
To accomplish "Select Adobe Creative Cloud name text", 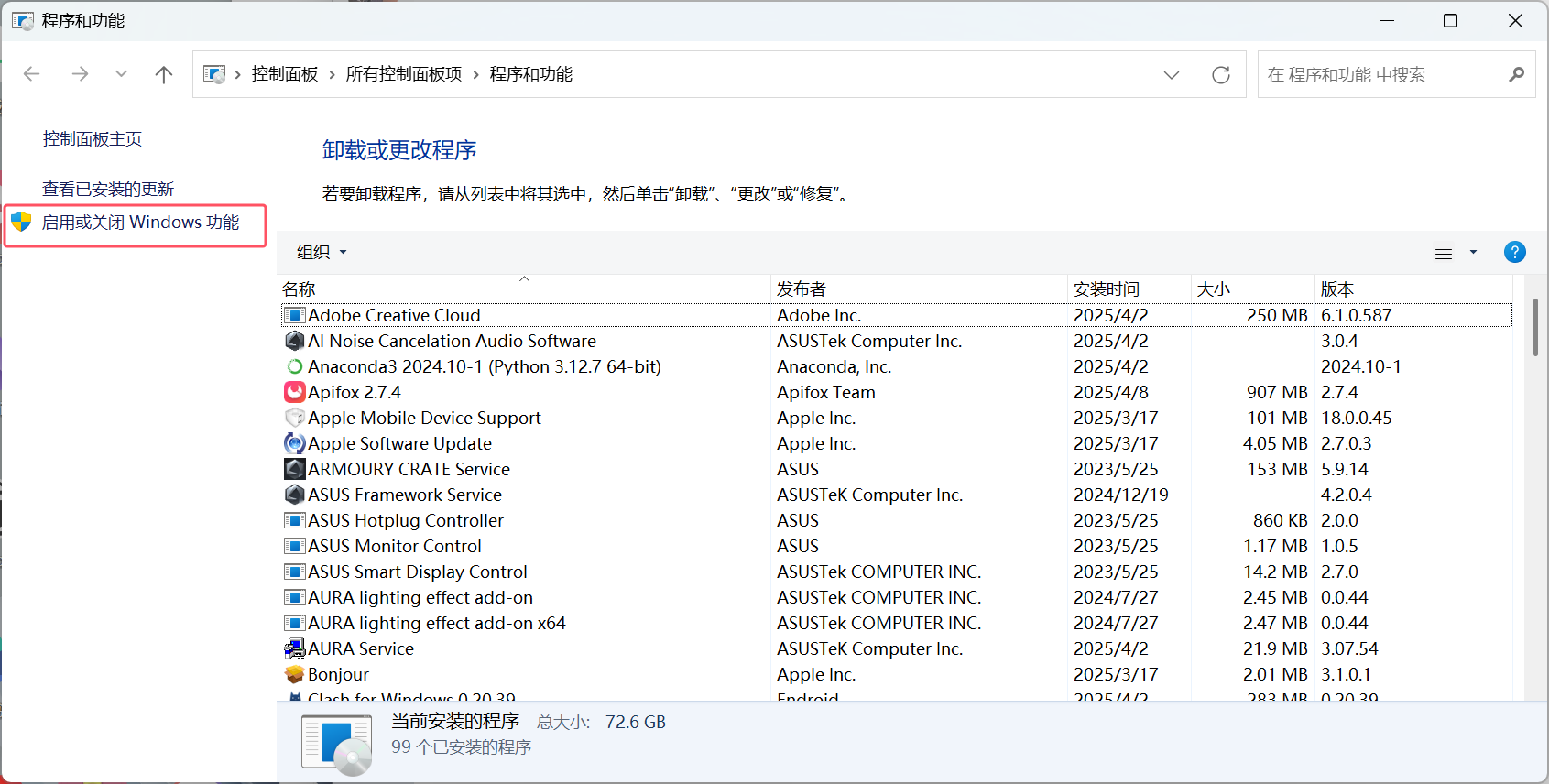I will (x=394, y=315).
